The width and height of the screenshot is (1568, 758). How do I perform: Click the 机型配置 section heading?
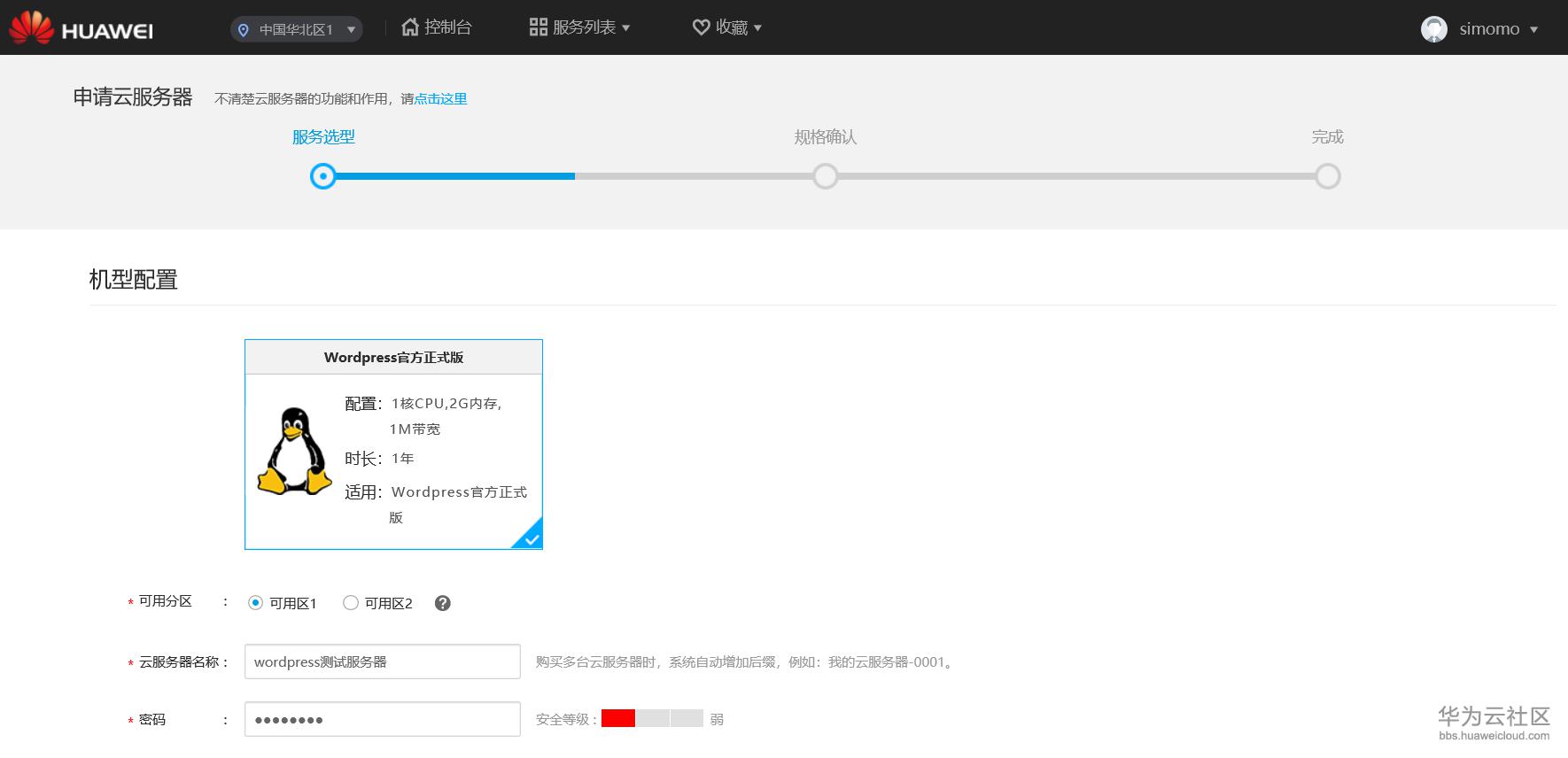(x=134, y=280)
